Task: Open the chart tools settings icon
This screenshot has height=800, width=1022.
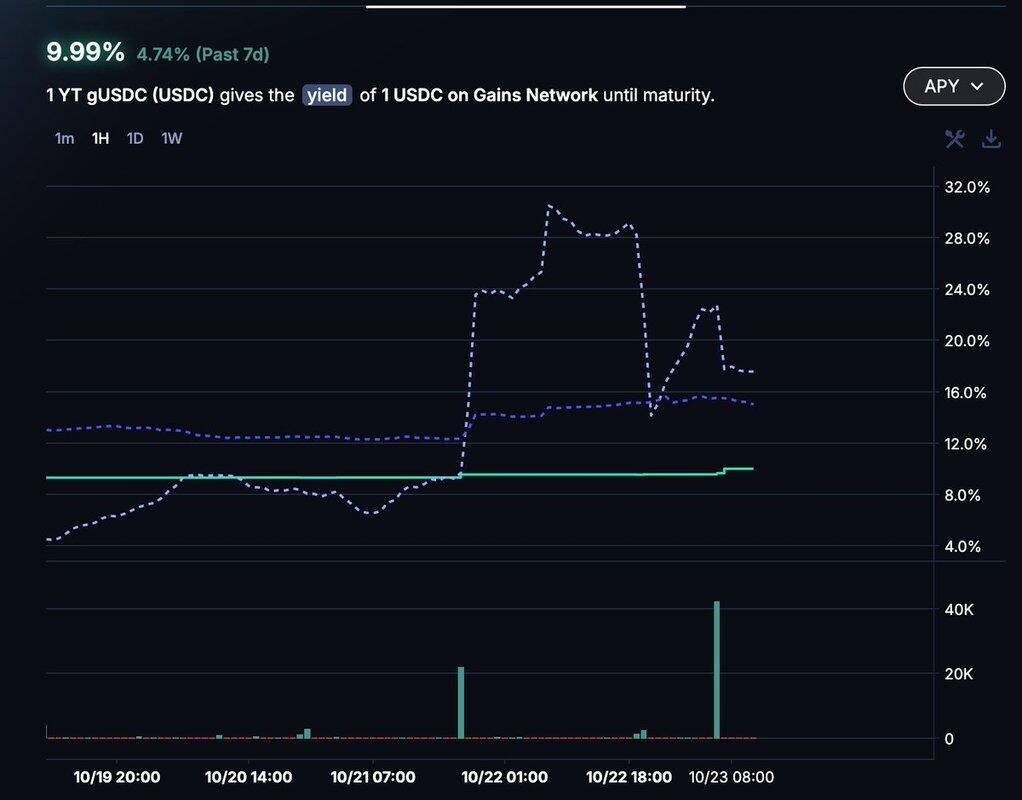Action: [x=955, y=139]
